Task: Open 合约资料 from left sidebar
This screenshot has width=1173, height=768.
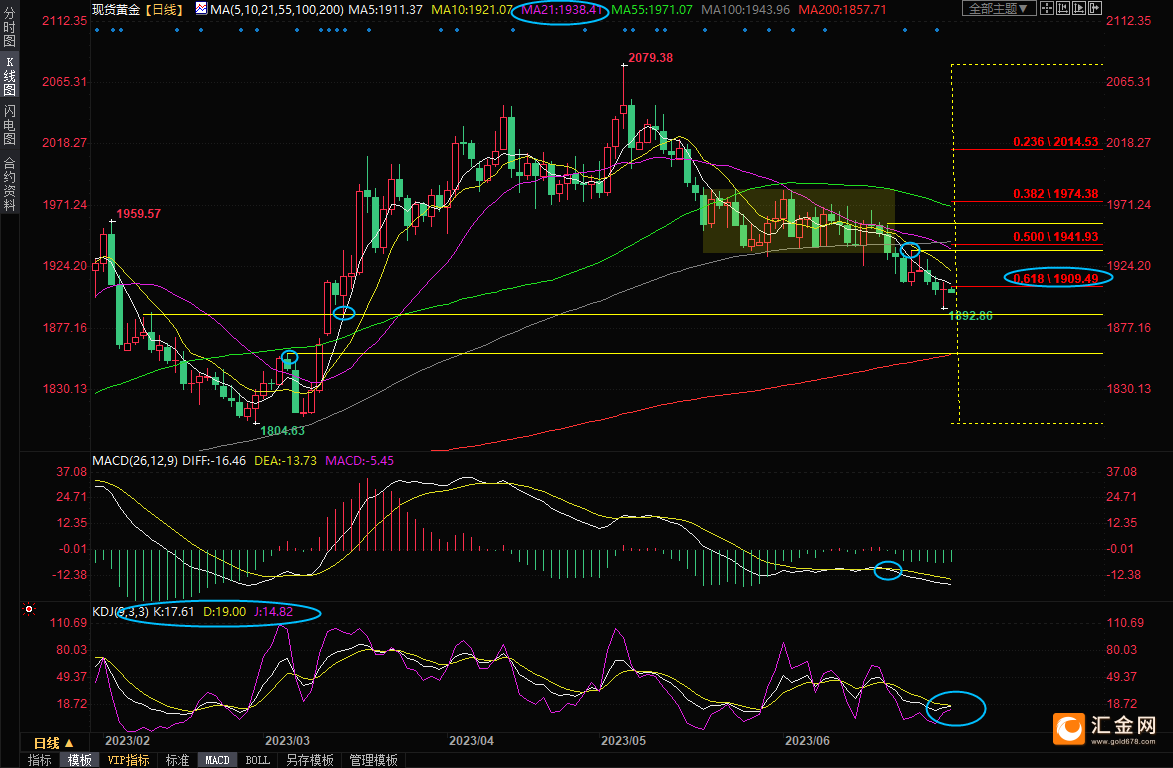Action: pyautogui.click(x=9, y=183)
